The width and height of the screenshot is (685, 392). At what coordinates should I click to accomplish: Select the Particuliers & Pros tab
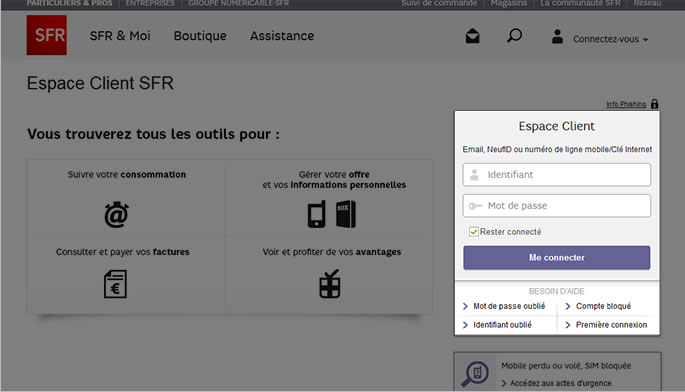click(69, 3)
